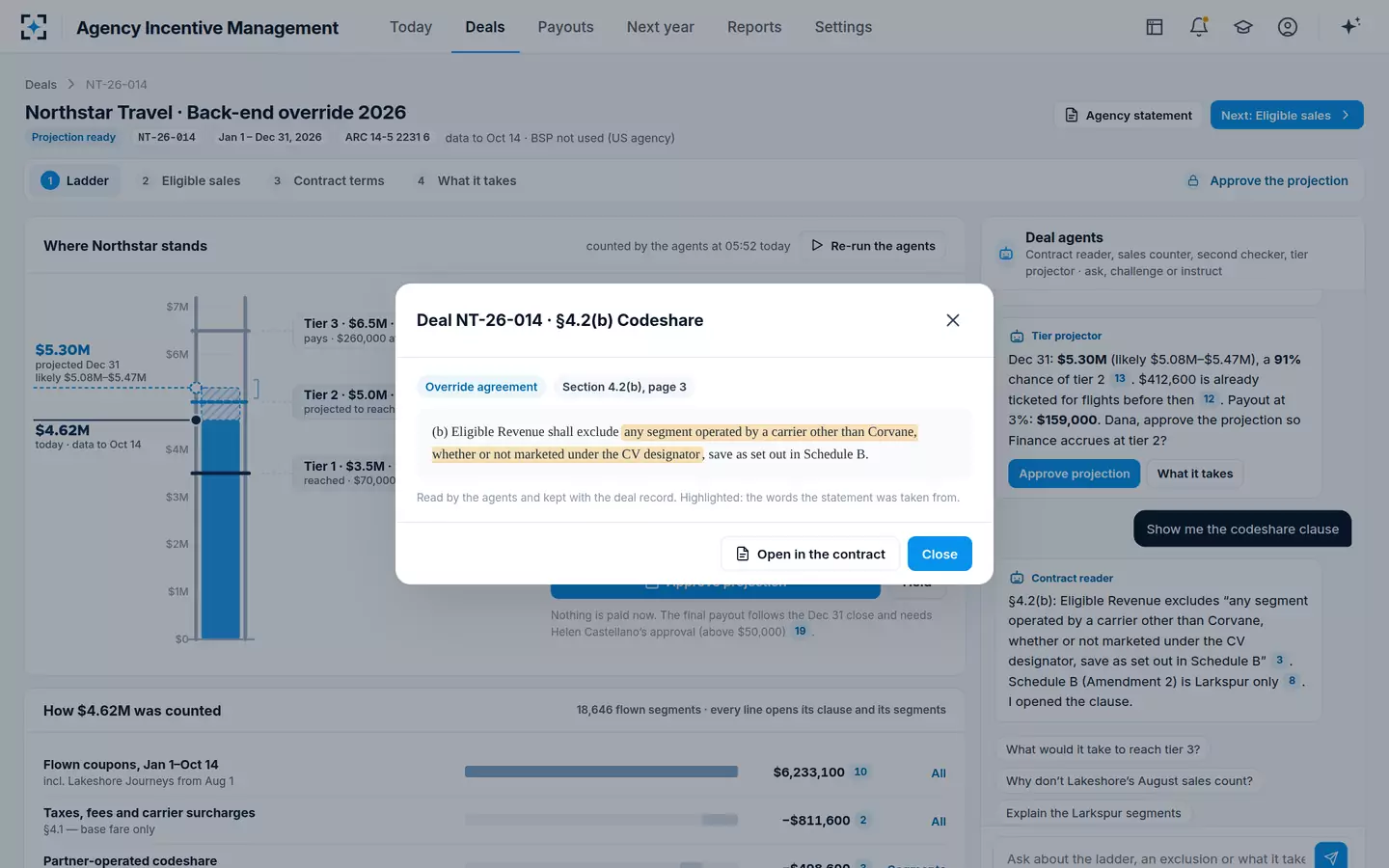Click the Projection ready status badge

(x=73, y=138)
